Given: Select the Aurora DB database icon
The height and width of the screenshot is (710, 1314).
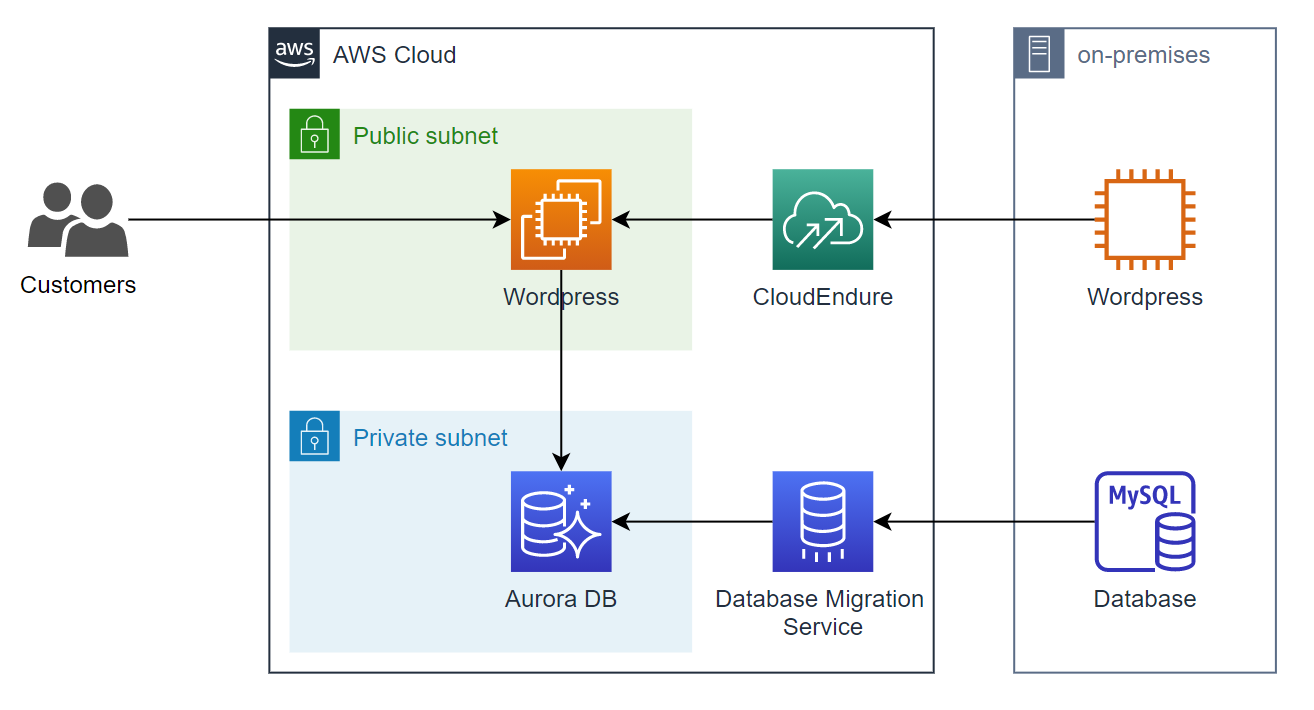Looking at the screenshot, I should pos(561,521).
